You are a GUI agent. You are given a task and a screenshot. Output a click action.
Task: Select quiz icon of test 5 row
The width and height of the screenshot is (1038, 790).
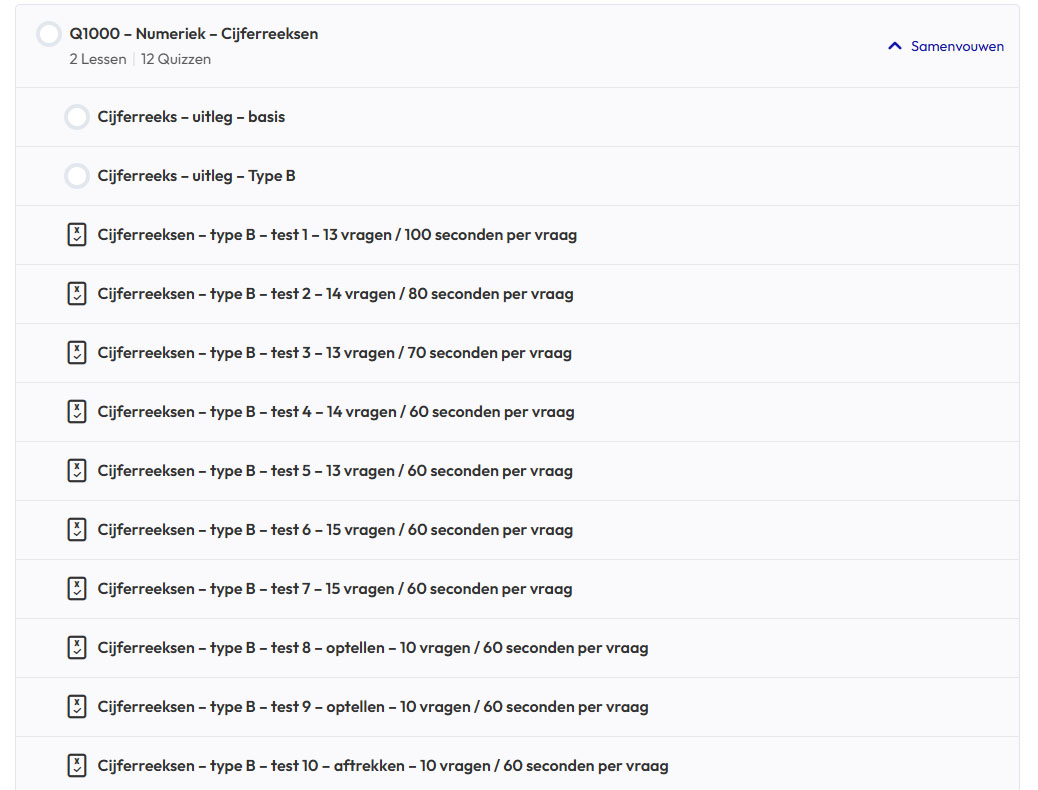[77, 471]
